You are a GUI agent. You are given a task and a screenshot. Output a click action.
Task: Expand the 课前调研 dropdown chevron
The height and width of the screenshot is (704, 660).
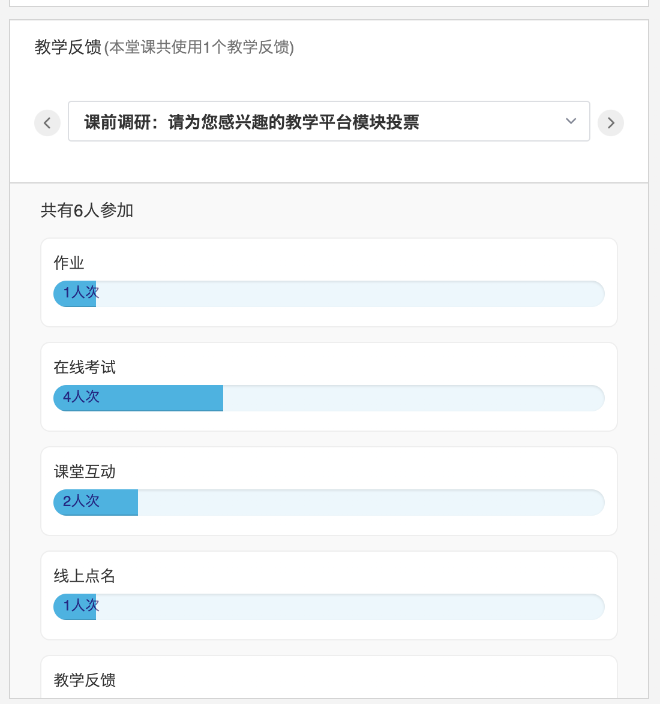tap(571, 121)
